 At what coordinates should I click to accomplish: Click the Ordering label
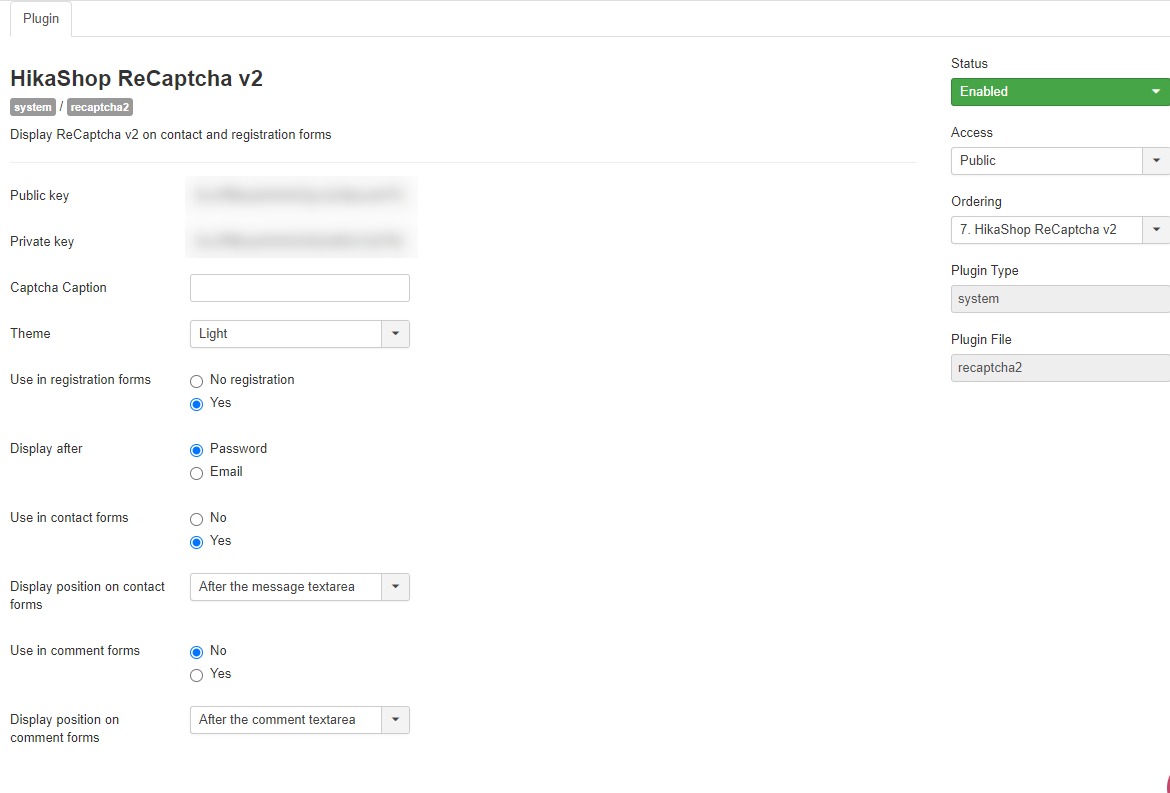(976, 201)
